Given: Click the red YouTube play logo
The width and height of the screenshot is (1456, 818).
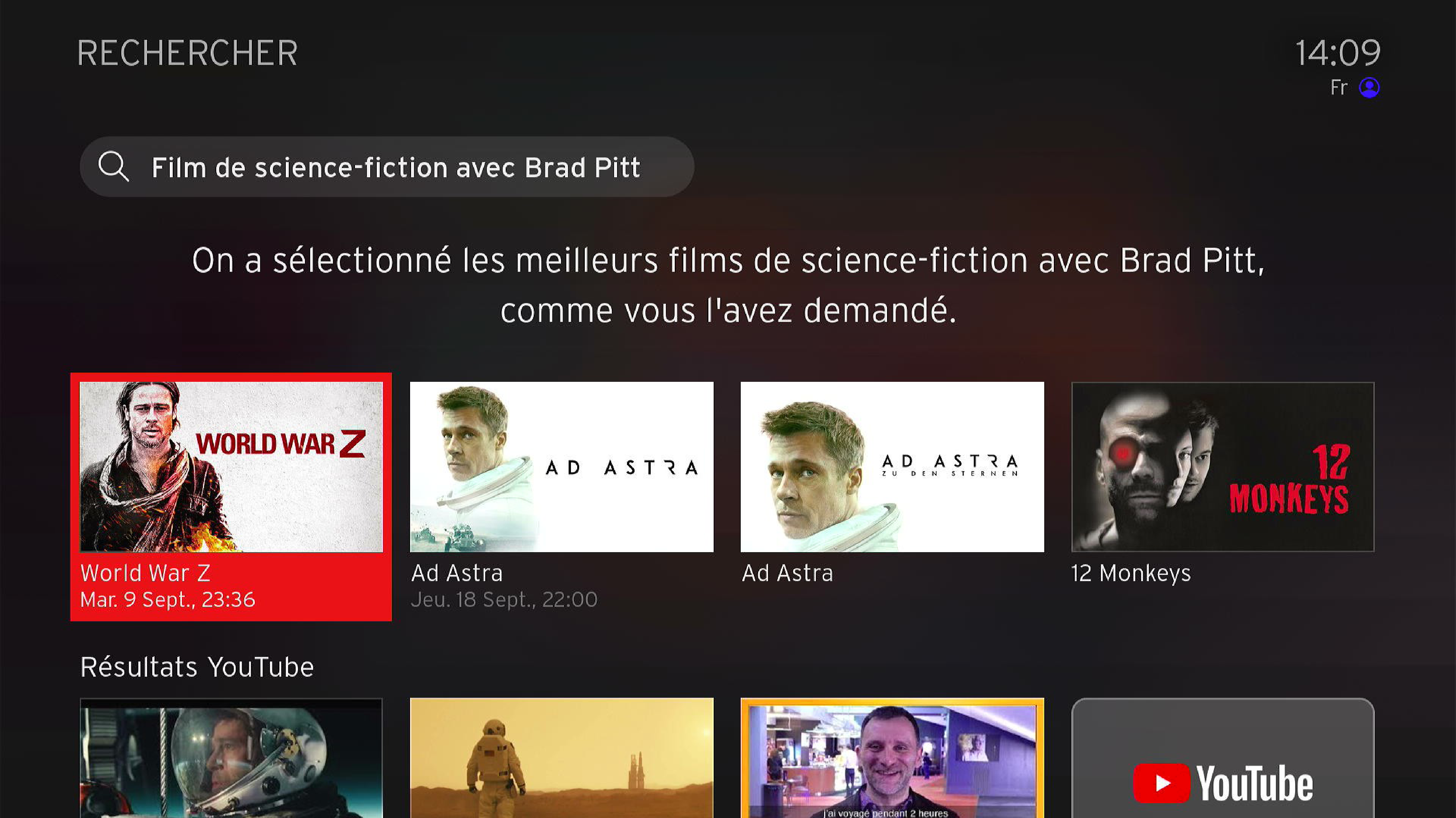Looking at the screenshot, I should click(x=1162, y=782).
